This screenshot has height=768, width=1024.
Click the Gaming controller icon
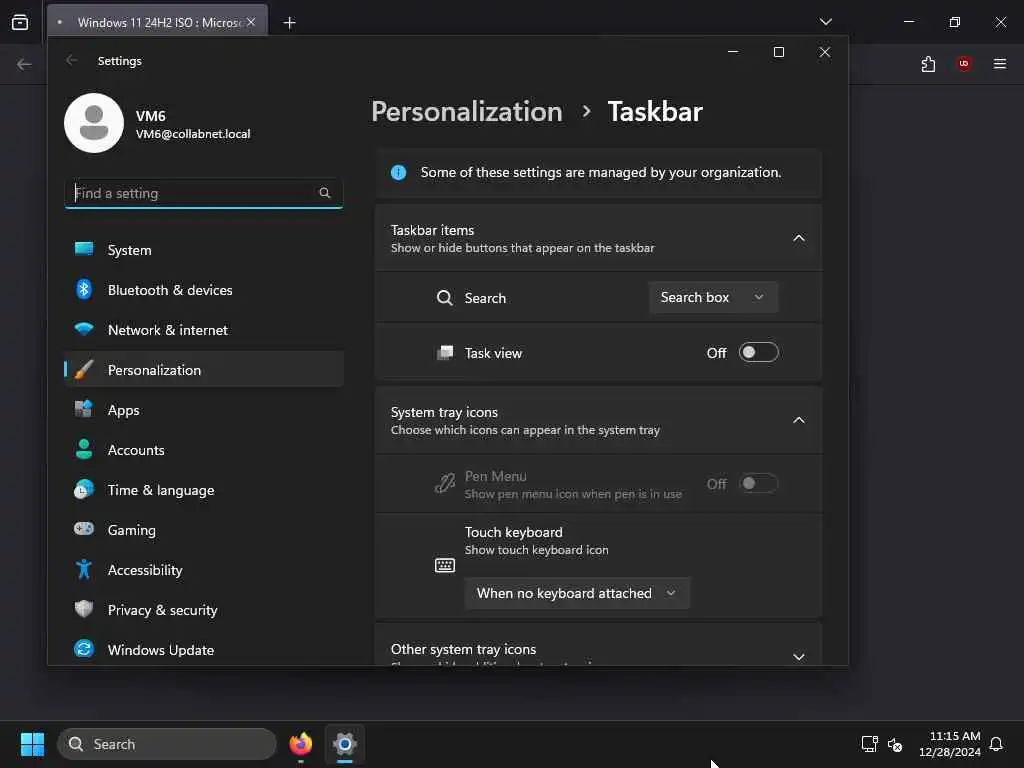84,529
